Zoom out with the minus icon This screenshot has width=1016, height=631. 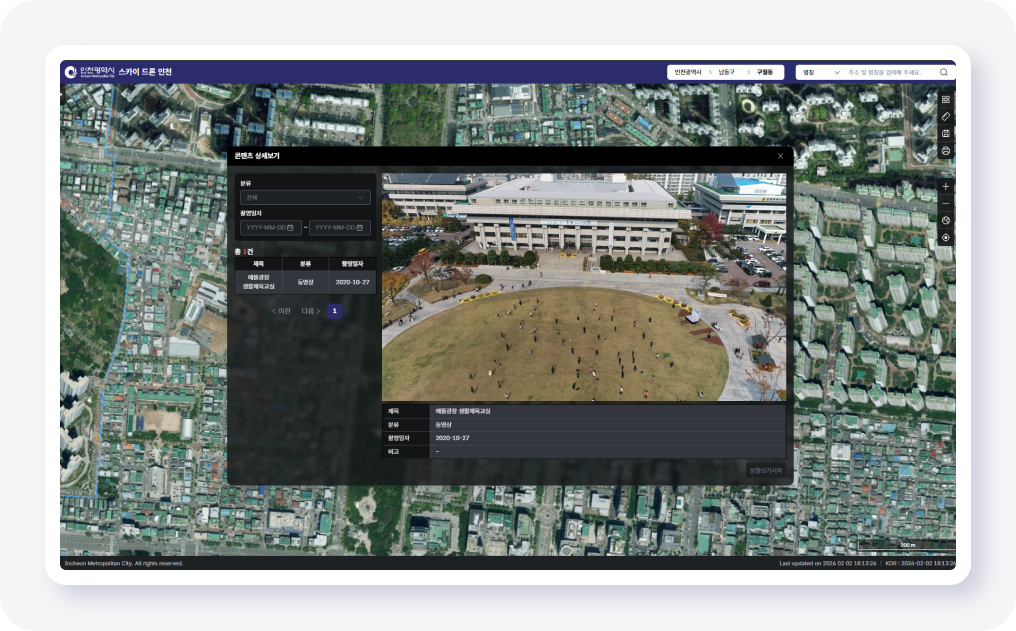(x=946, y=203)
